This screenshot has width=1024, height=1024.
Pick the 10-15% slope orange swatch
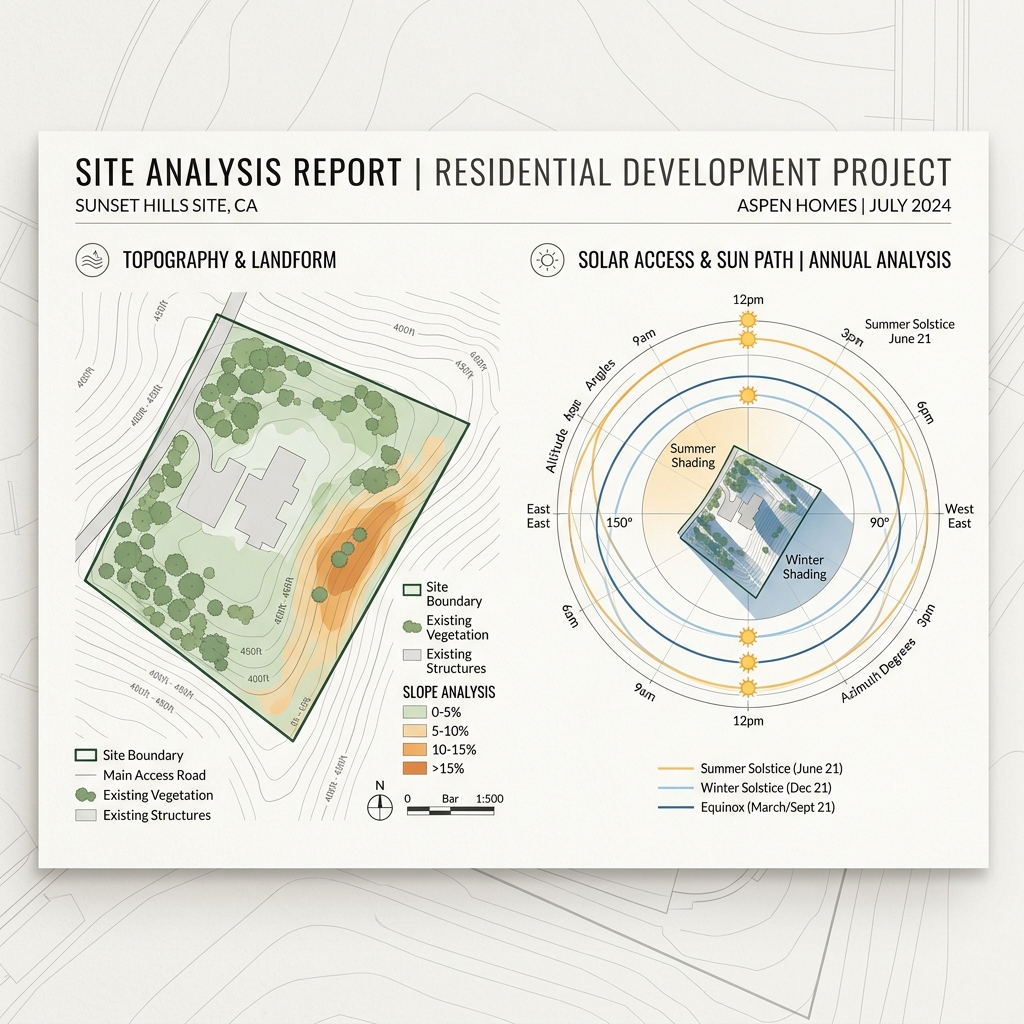click(x=415, y=750)
